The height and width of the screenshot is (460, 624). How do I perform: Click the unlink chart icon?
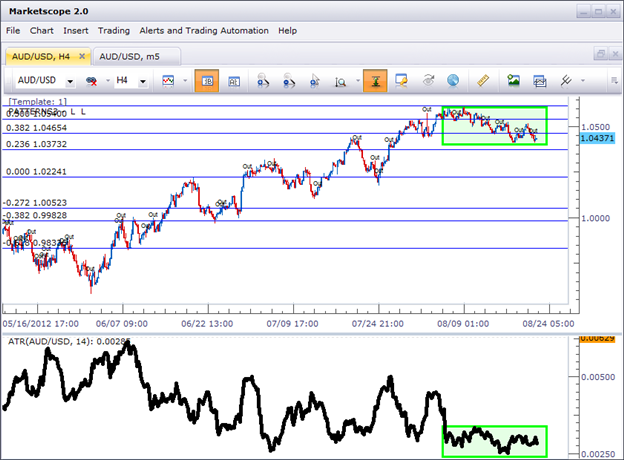[92, 81]
